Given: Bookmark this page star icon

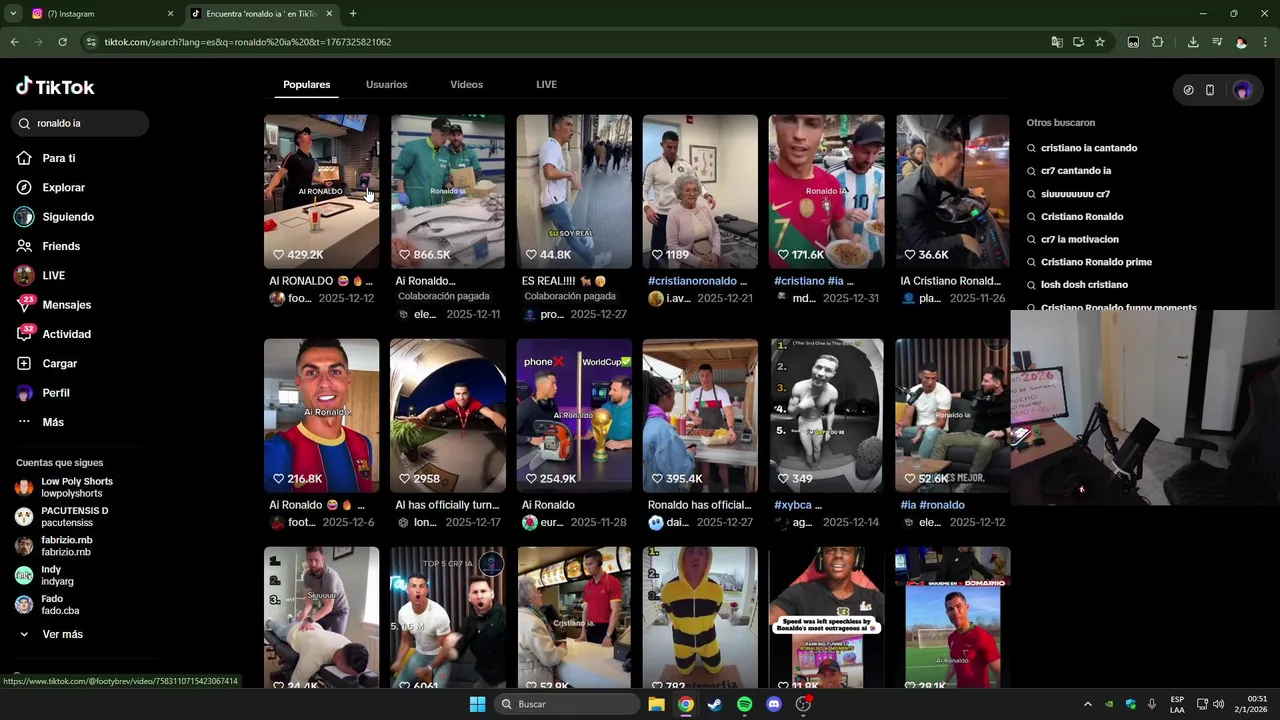Looking at the screenshot, I should coord(1100,42).
